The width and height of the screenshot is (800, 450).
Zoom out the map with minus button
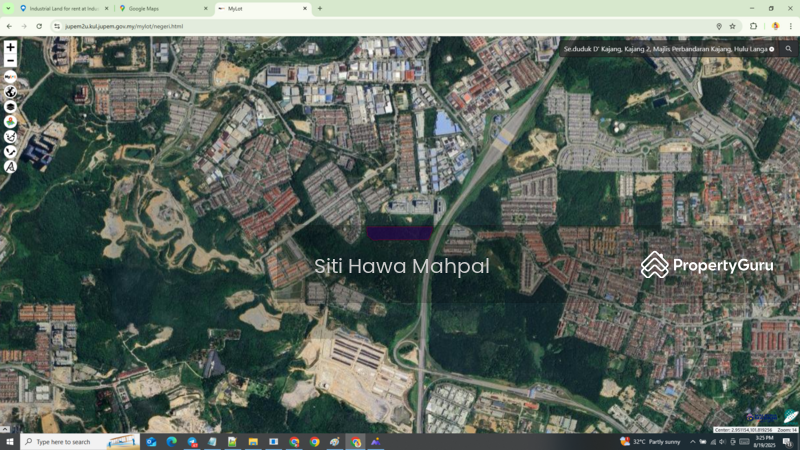[10, 61]
